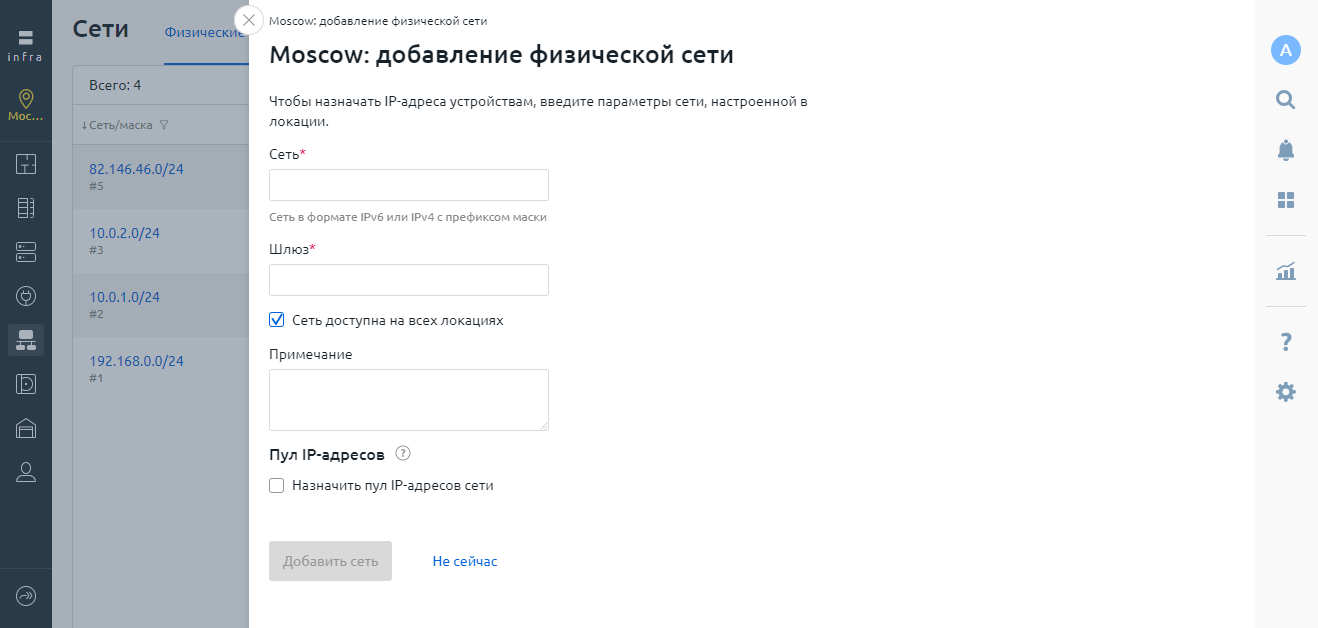Click the 'Не сейчас' link
This screenshot has width=1318, height=628.
coord(465,561)
